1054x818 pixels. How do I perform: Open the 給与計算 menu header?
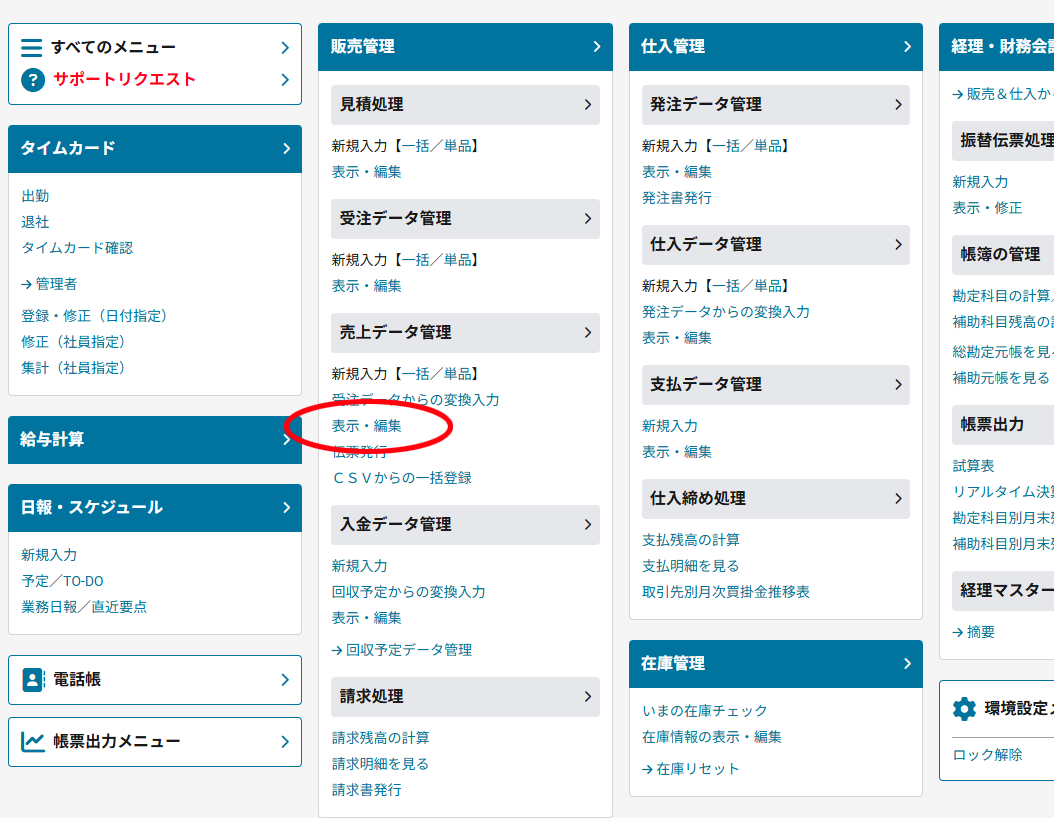point(154,440)
